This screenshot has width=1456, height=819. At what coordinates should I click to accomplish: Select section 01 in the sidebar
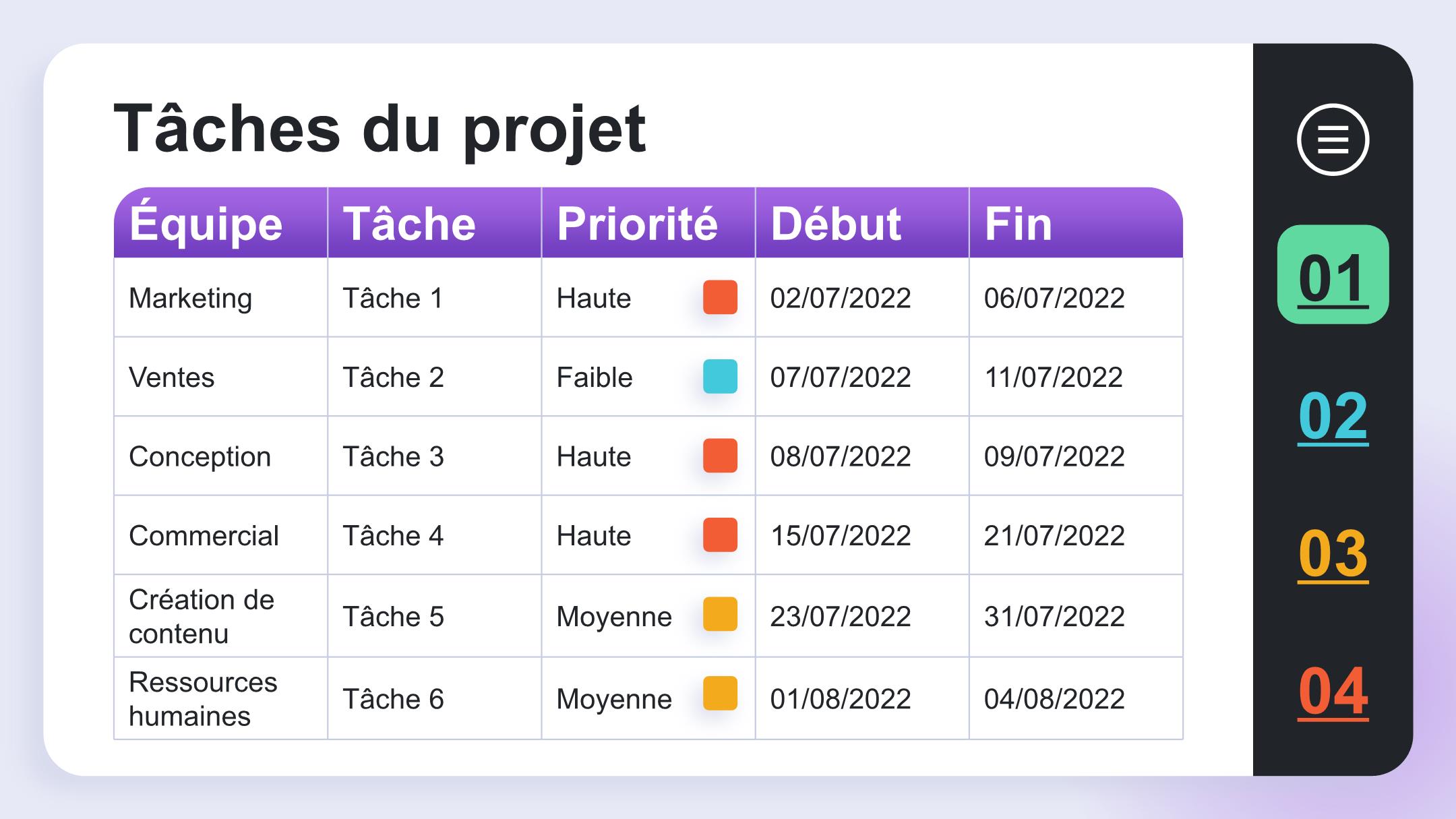(1333, 274)
